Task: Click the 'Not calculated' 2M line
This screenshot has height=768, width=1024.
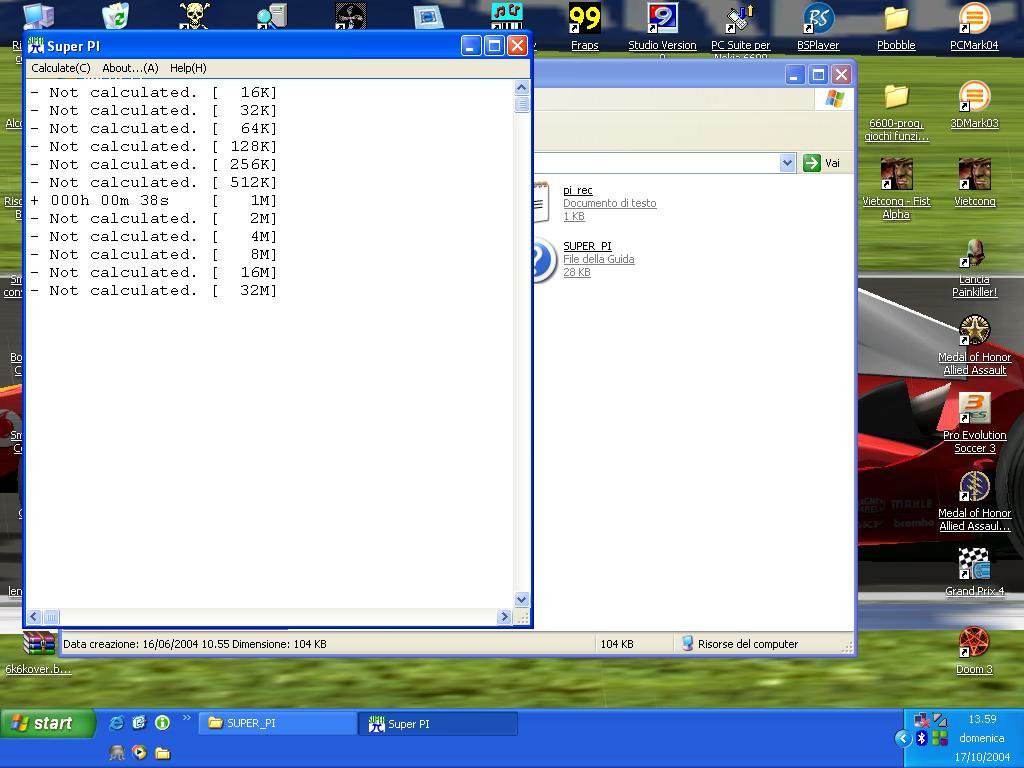Action: 153,219
